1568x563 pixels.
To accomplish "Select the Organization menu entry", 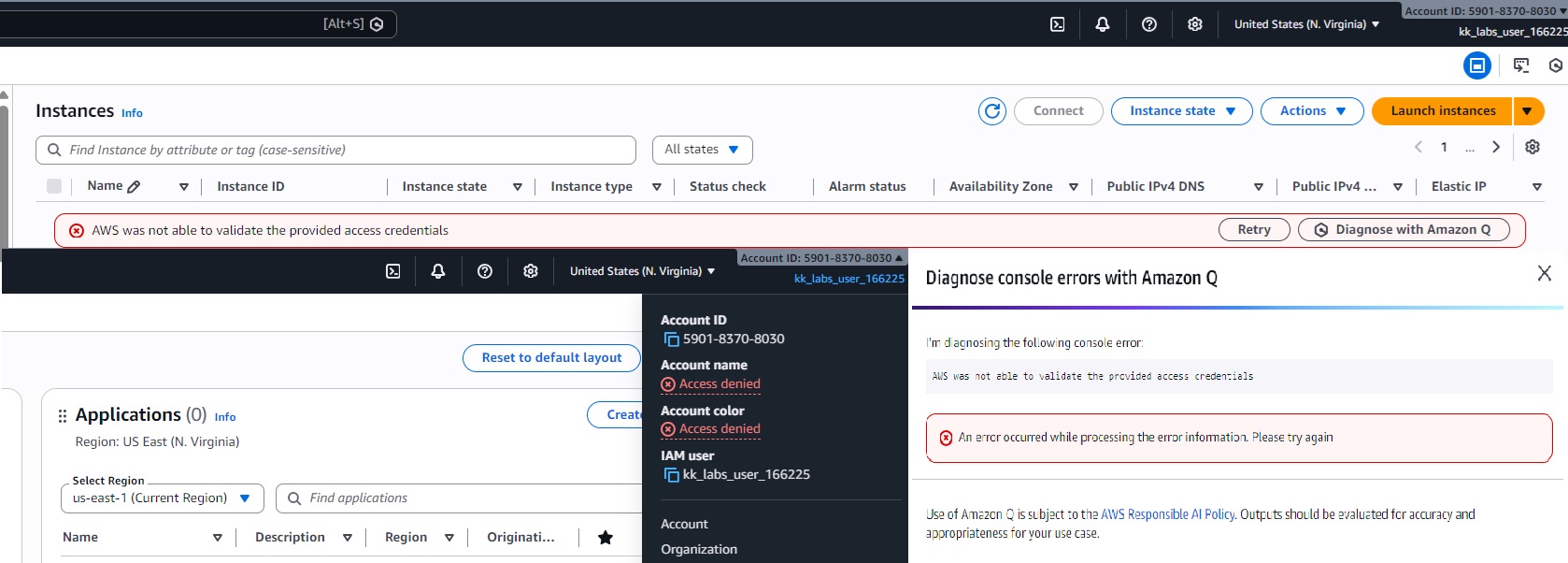I will pyautogui.click(x=699, y=550).
